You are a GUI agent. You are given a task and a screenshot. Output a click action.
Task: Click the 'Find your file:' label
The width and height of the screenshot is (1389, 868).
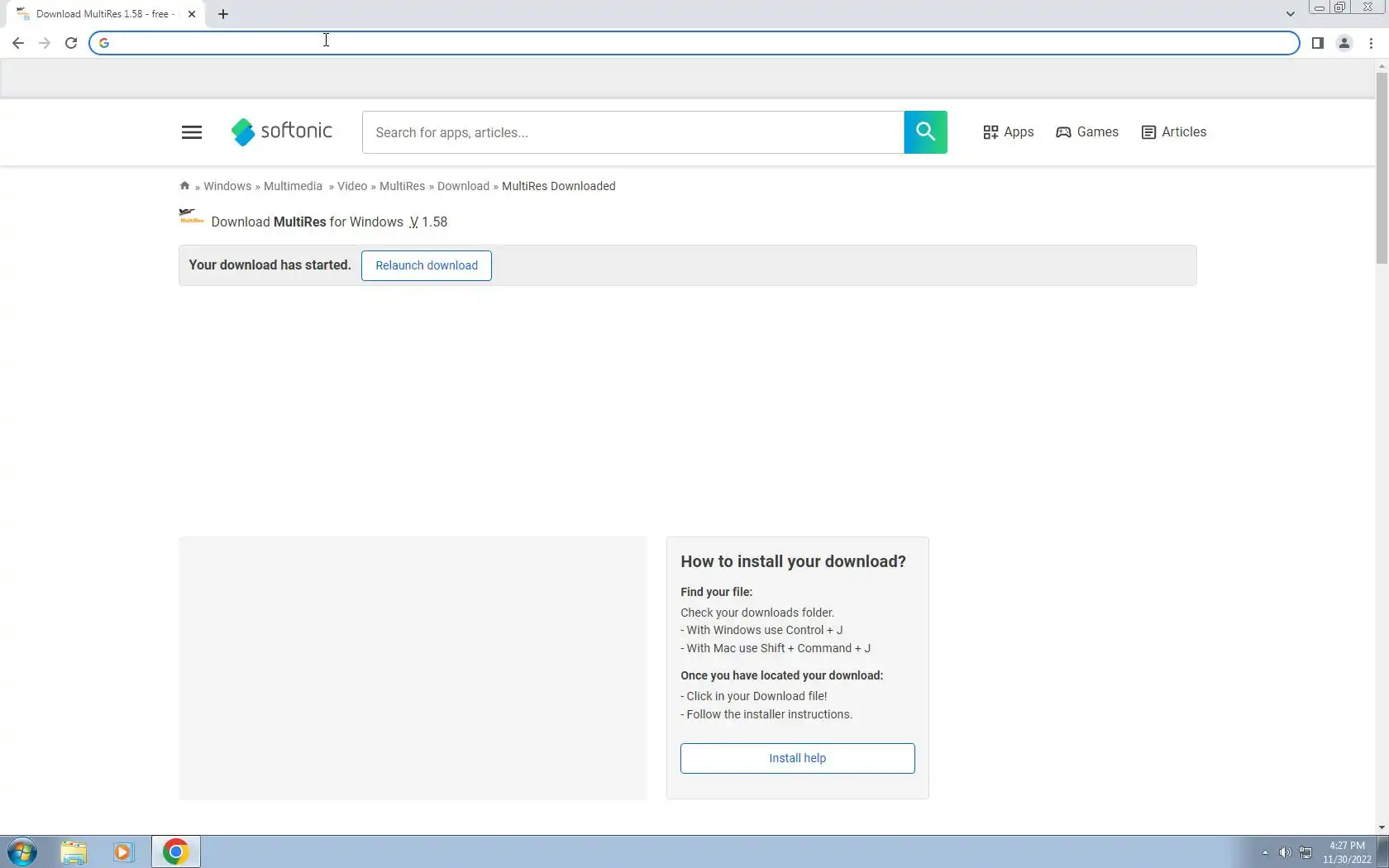[717, 592]
